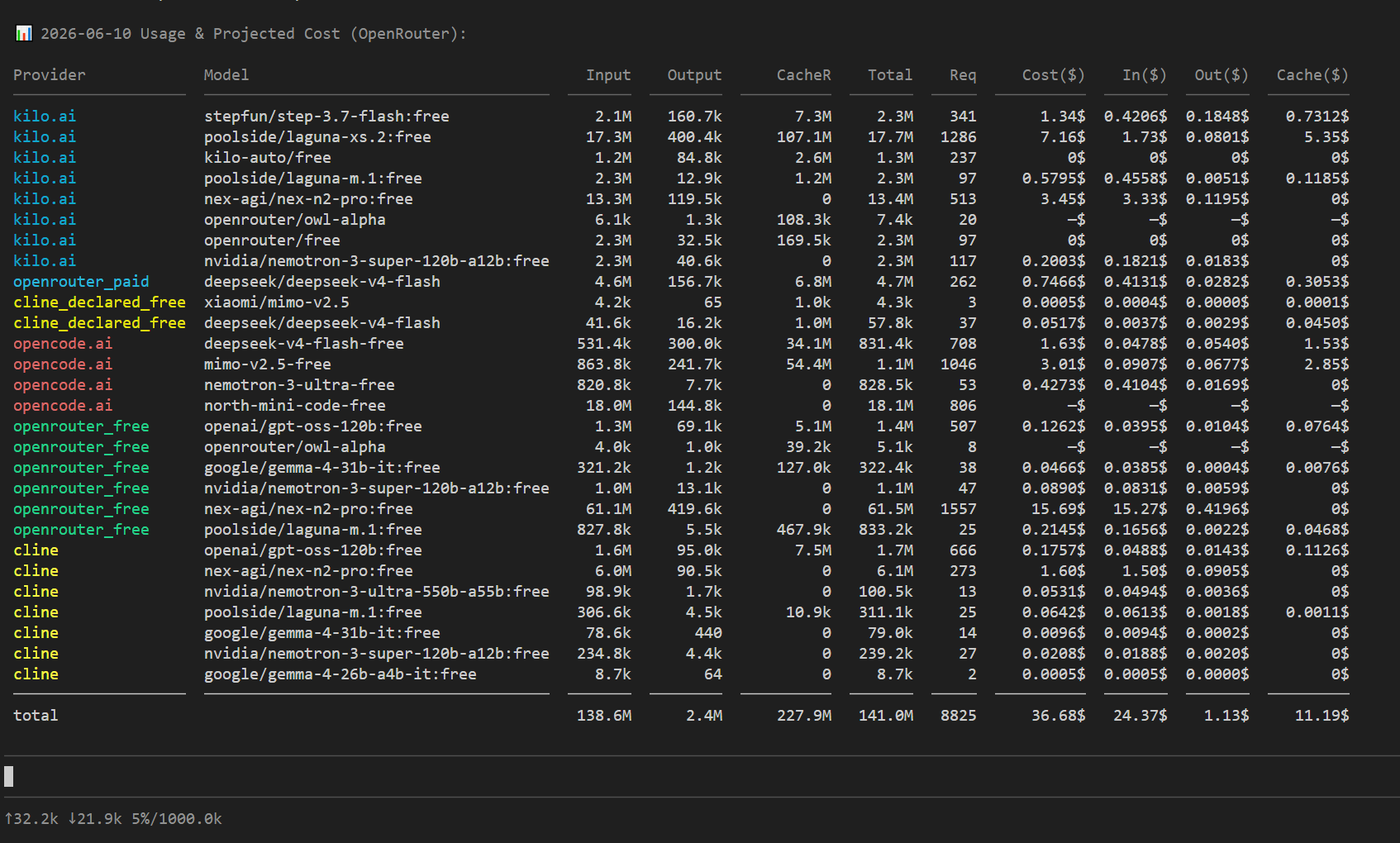Select the 'Model' column header
This screenshot has width=1400, height=843.
(x=226, y=75)
